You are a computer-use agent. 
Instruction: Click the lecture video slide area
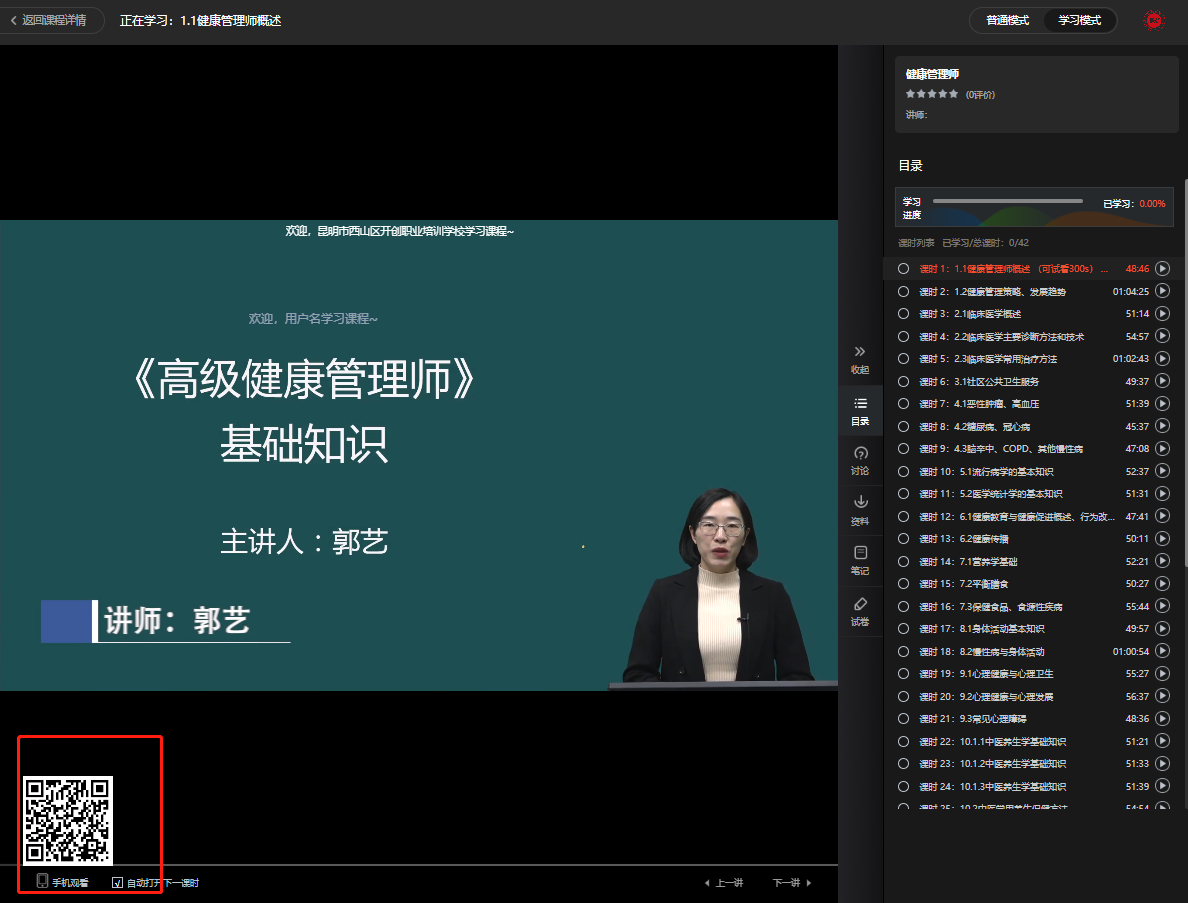click(419, 455)
